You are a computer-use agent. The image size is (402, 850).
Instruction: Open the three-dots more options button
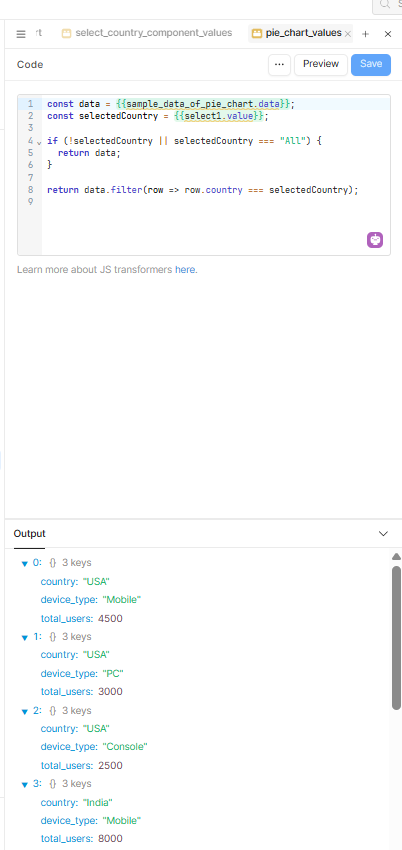coord(280,64)
